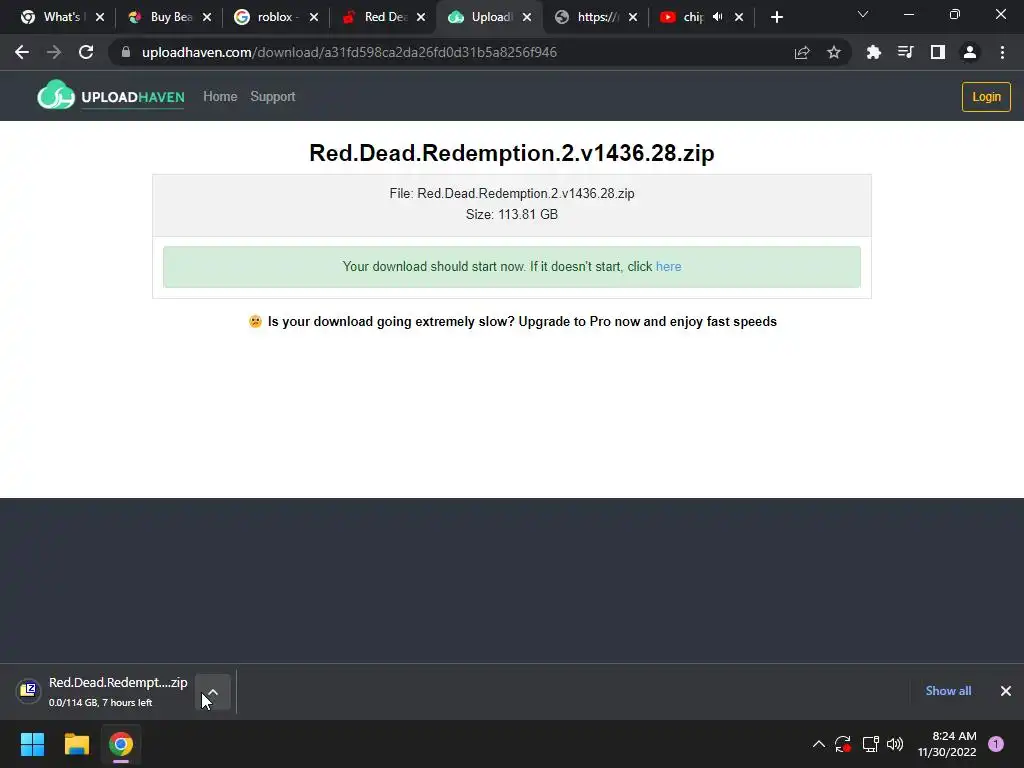Screen dimensions: 1024x768
Task: Close the What's tab
Action: 100,17
